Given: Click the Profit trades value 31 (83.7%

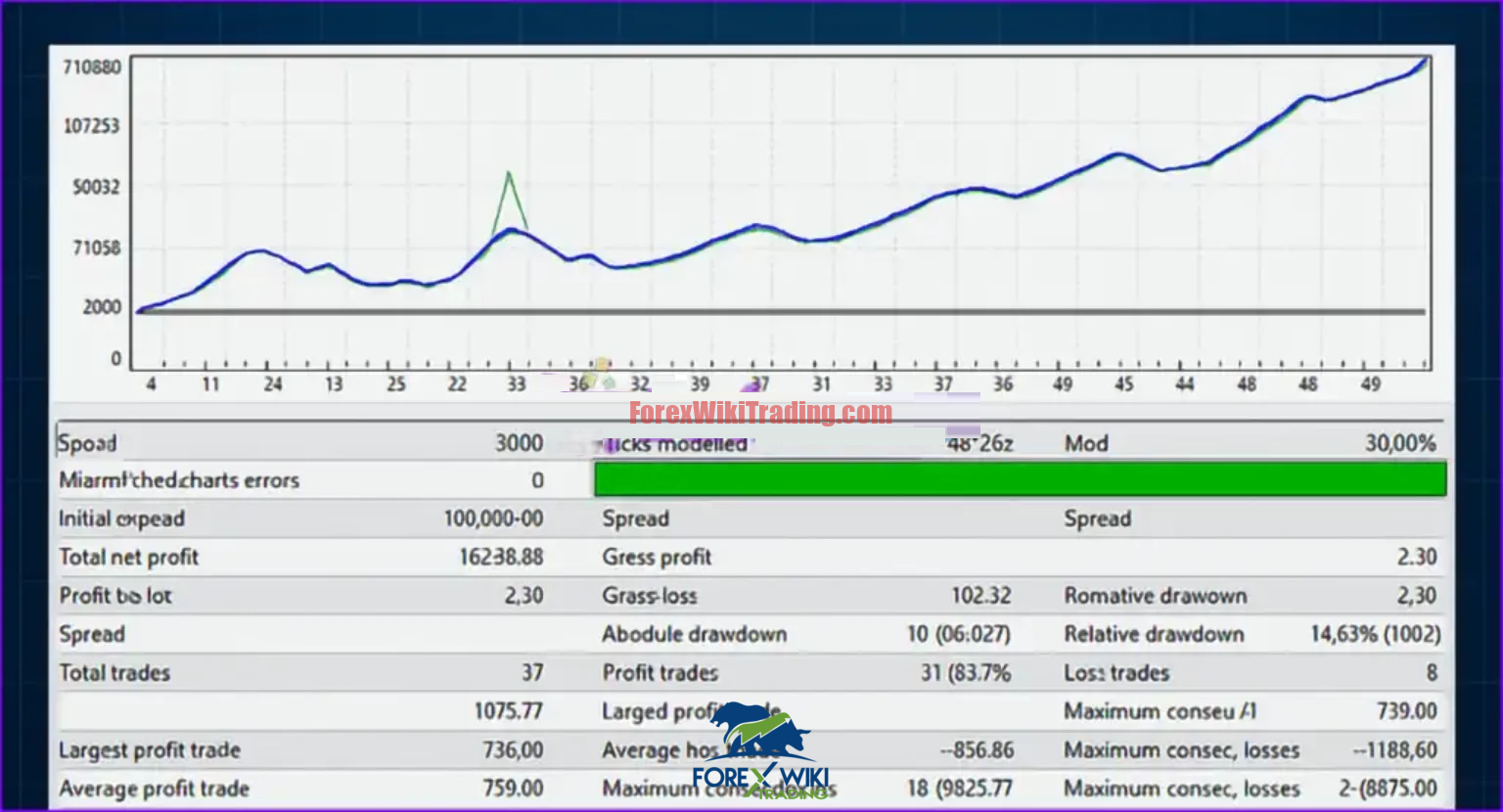Looking at the screenshot, I should (965, 673).
